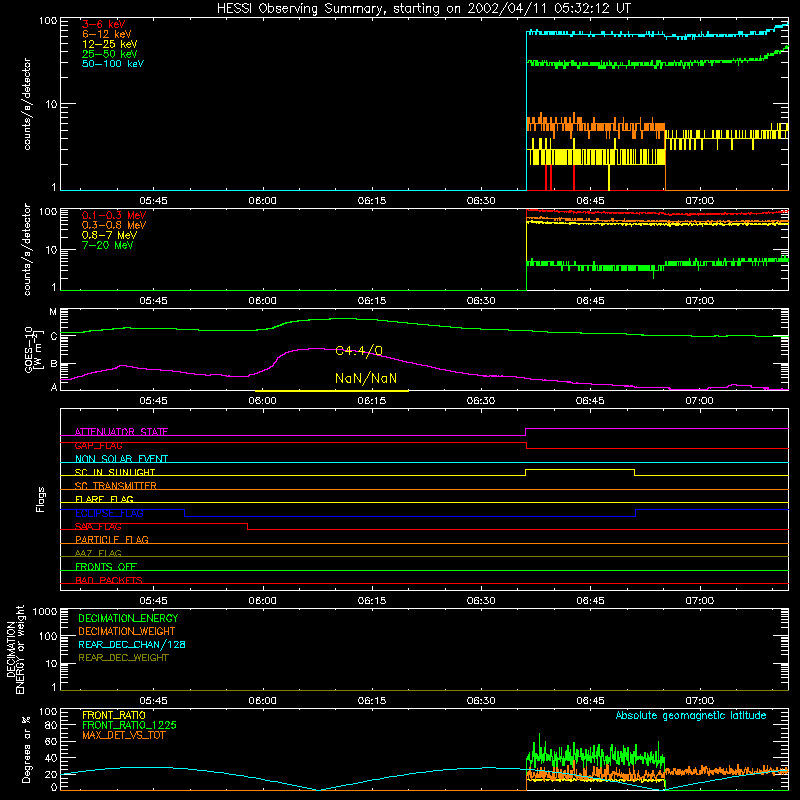Click the MAX_DET_VS_TOT legend entry
Screen dimensions: 800x800
[x=123, y=735]
